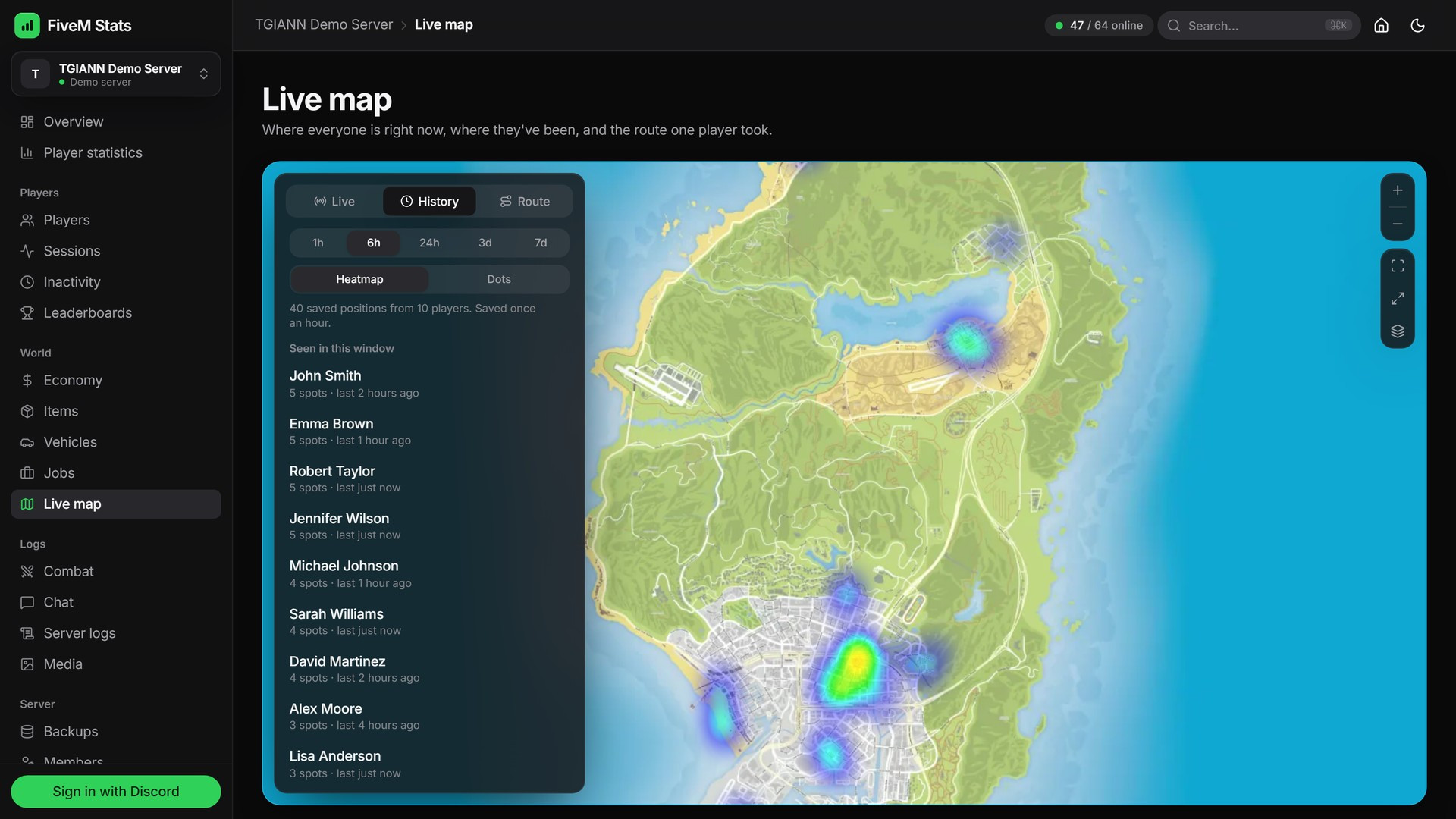This screenshot has width=1456, height=819.
Task: Click TGIANN Demo Server breadcrumb link
Action: tap(324, 25)
